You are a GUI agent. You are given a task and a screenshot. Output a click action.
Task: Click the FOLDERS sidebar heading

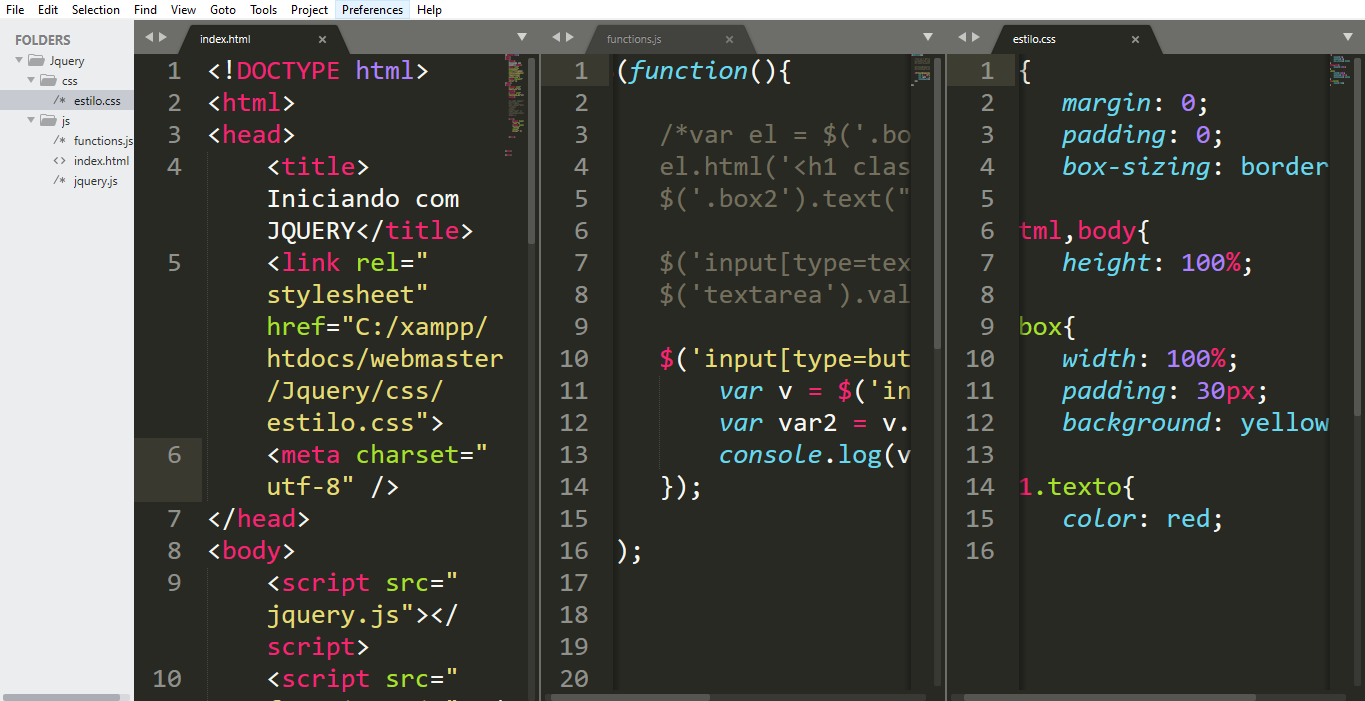click(x=43, y=40)
